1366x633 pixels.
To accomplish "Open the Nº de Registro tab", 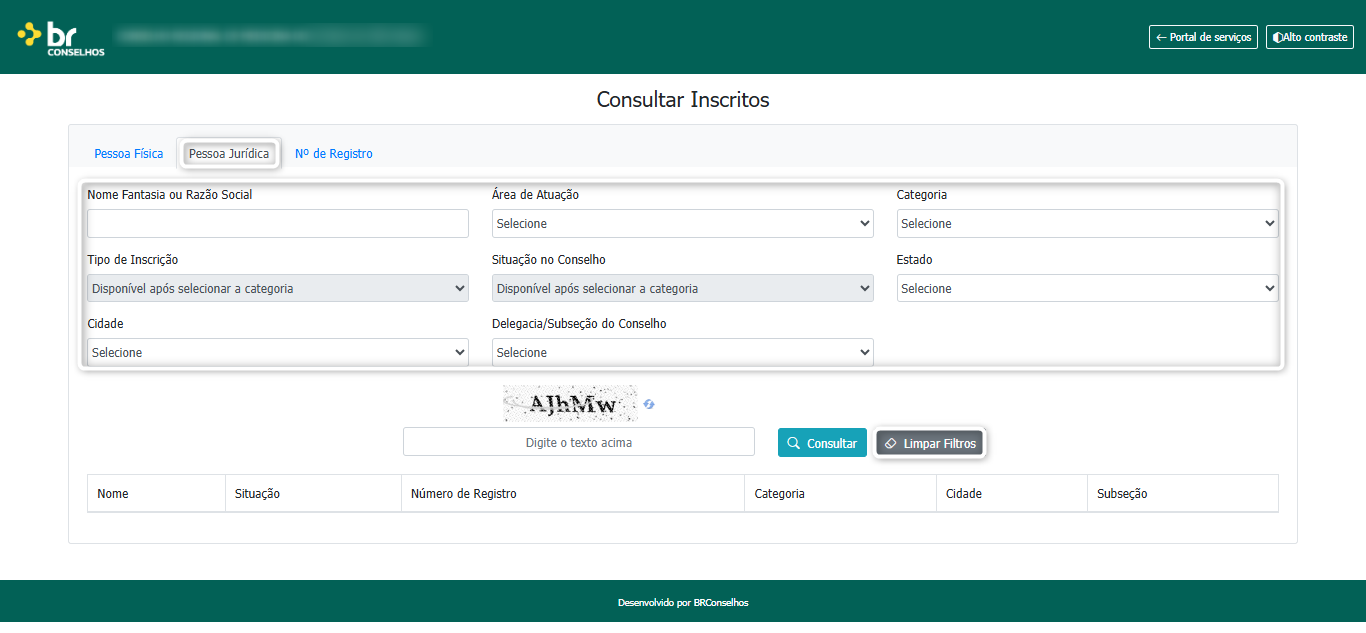I will [334, 154].
